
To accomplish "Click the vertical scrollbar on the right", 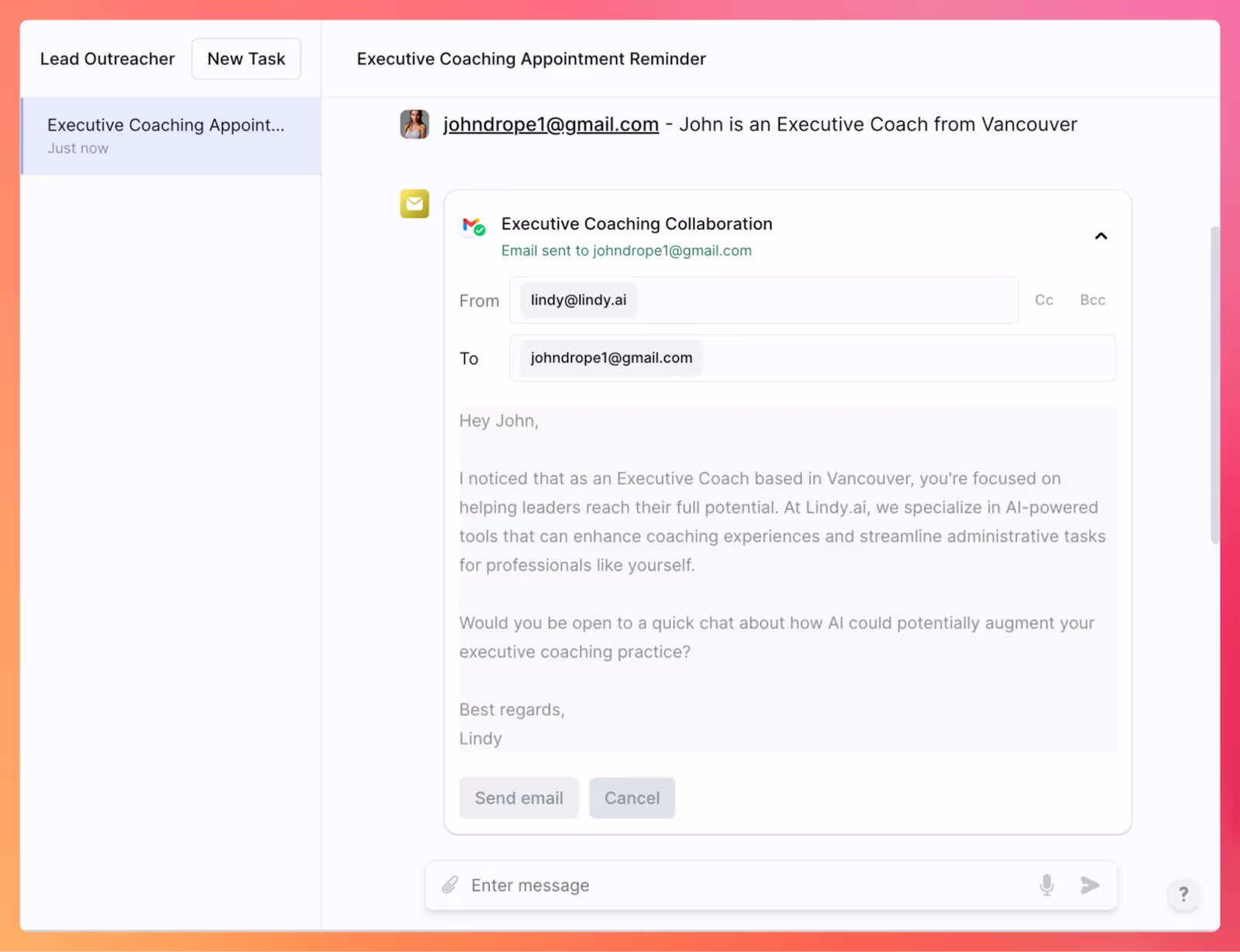I will click(1214, 385).
